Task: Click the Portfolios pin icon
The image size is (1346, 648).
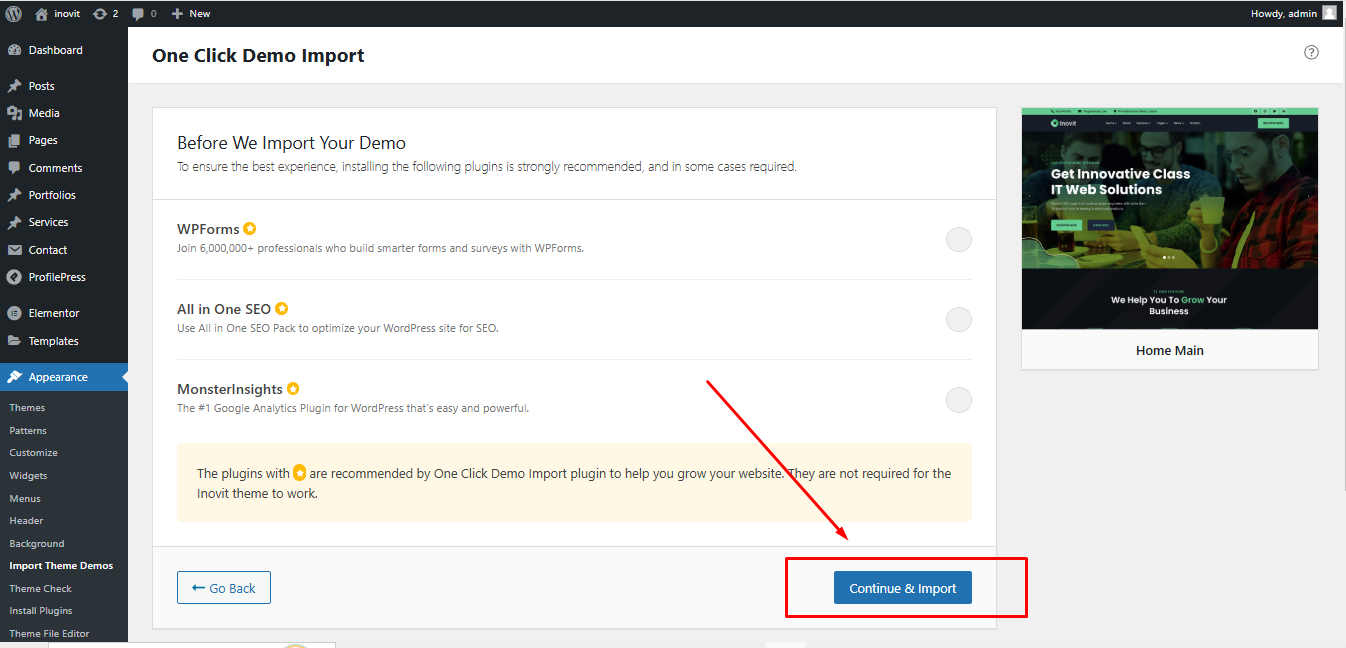Action: click(x=14, y=195)
